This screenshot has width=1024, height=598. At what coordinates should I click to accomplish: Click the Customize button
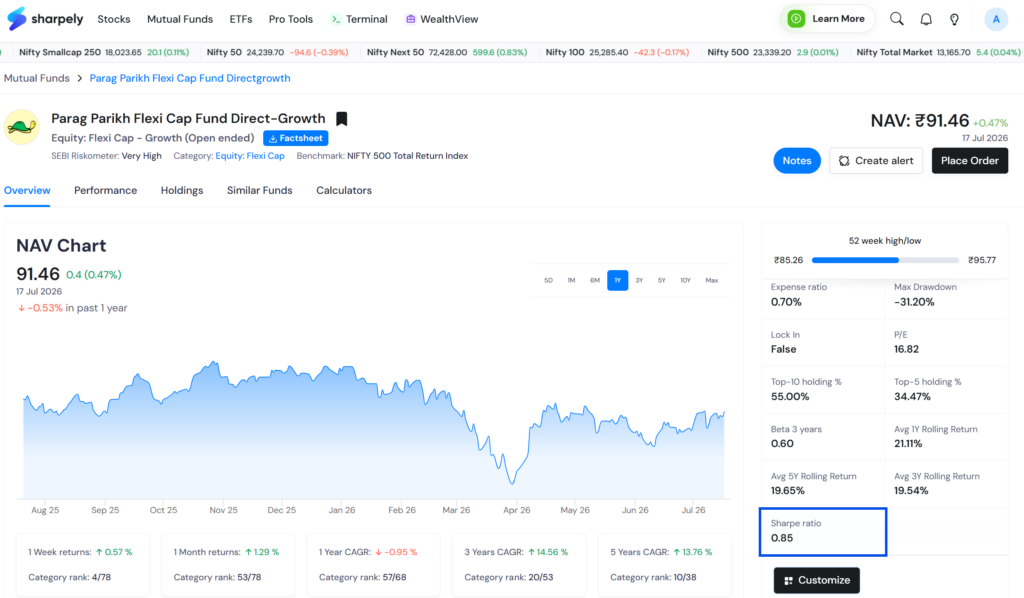(816, 580)
